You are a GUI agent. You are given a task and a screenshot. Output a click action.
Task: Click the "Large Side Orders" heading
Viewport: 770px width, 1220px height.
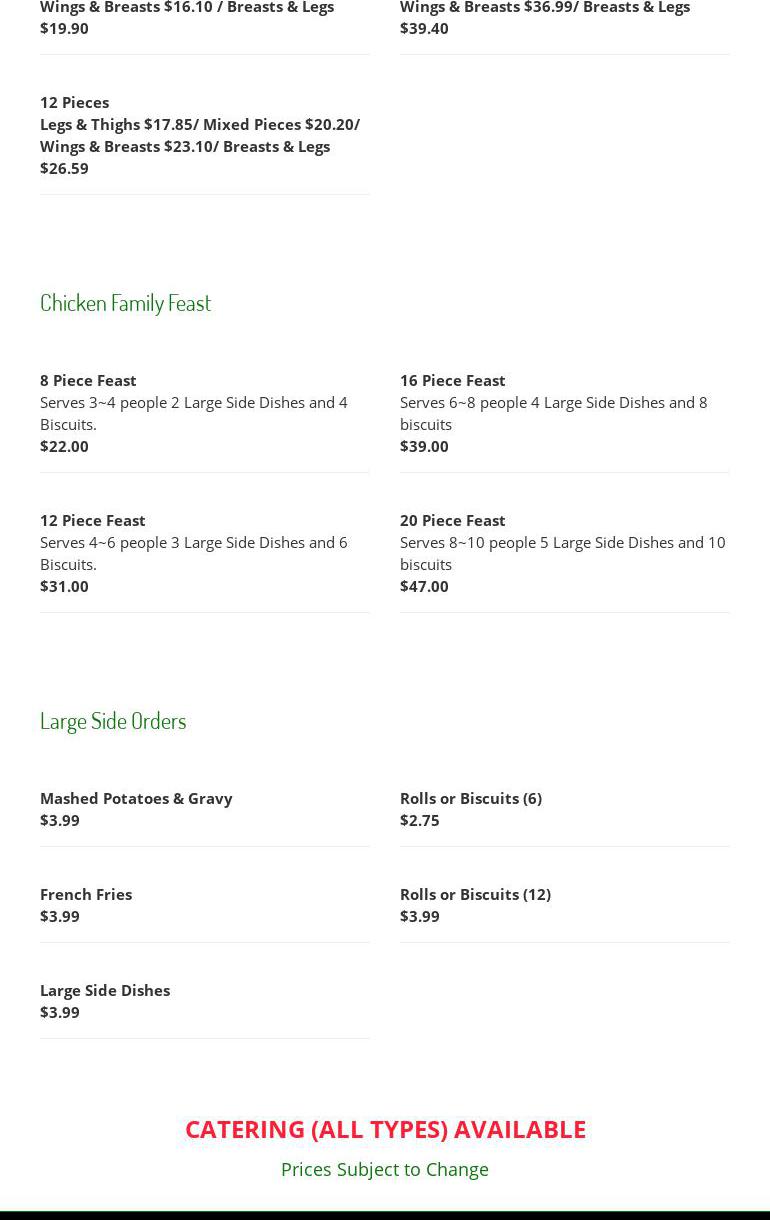coord(113,720)
